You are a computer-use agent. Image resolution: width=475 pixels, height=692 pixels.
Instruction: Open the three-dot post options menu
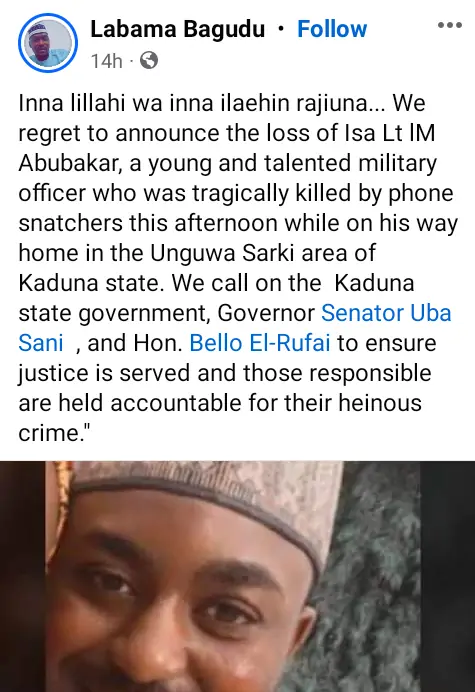pyautogui.click(x=450, y=25)
